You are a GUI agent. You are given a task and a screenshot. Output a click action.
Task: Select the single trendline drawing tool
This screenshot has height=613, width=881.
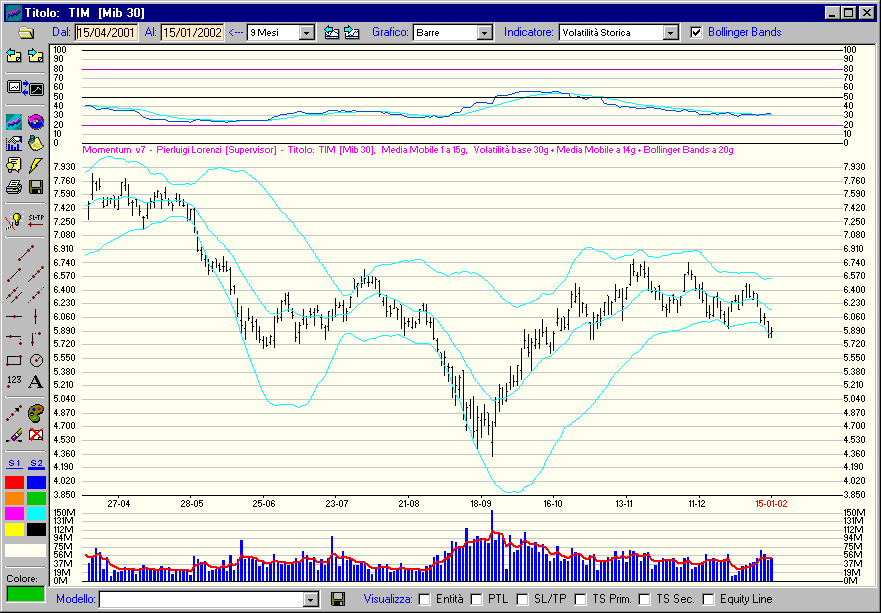[25, 253]
